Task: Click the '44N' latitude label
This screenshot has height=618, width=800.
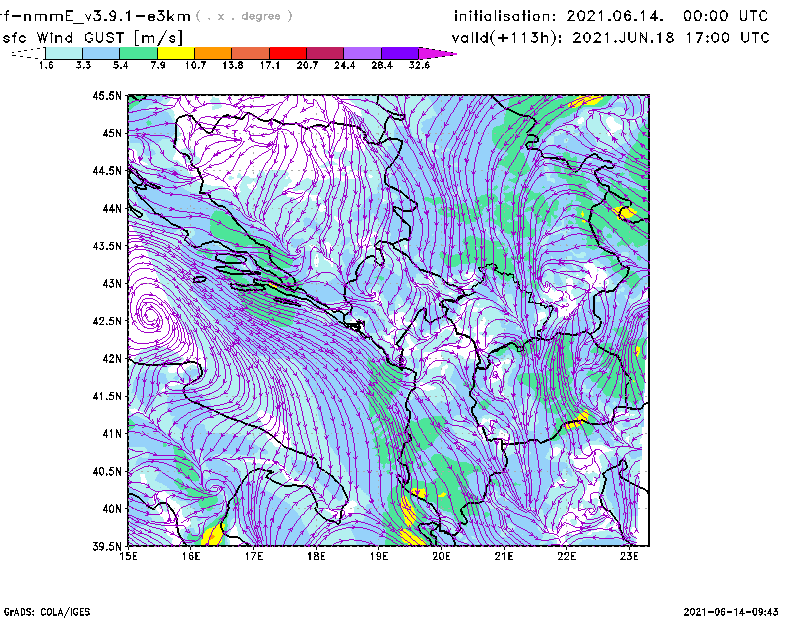Action: click(x=112, y=208)
